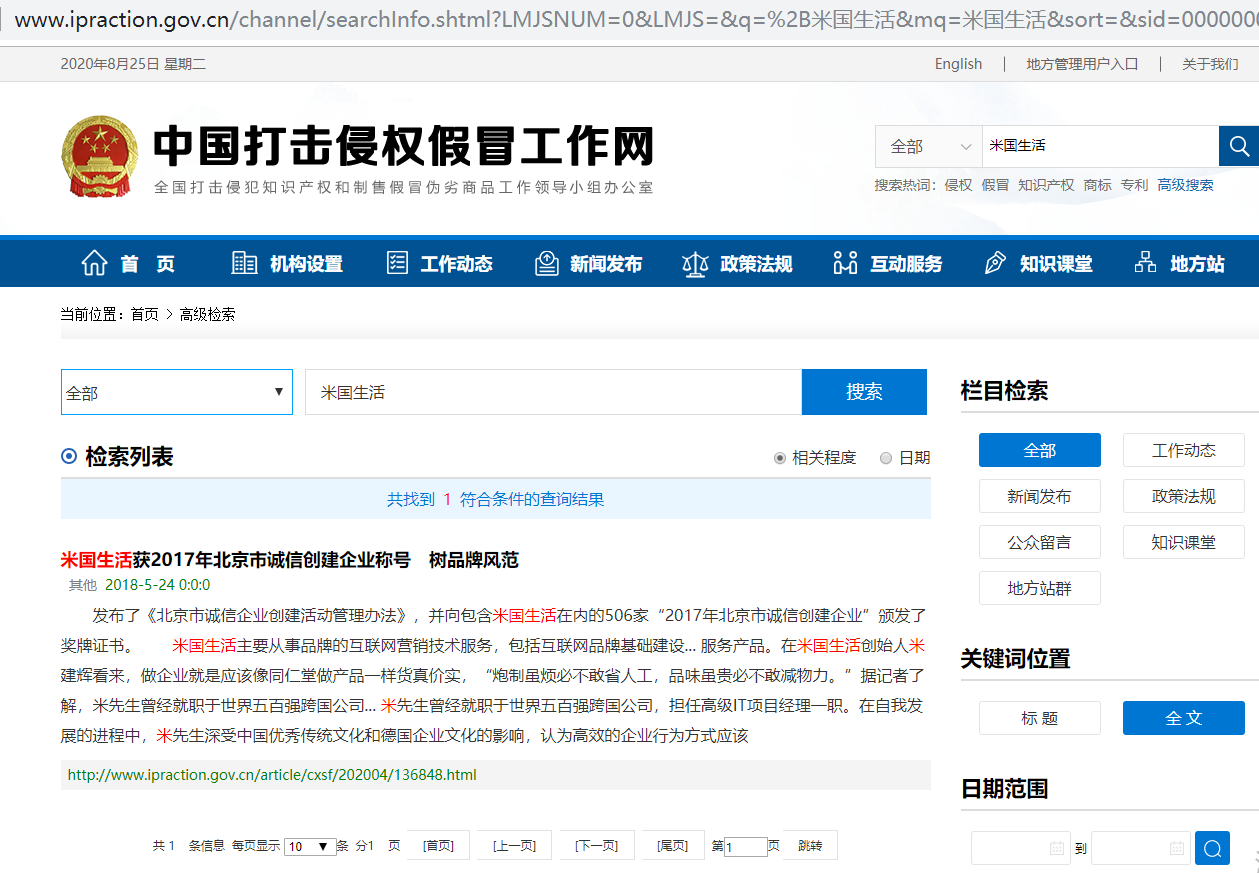Click the date range search magnifier button
The image size is (1259, 873).
(1212, 848)
